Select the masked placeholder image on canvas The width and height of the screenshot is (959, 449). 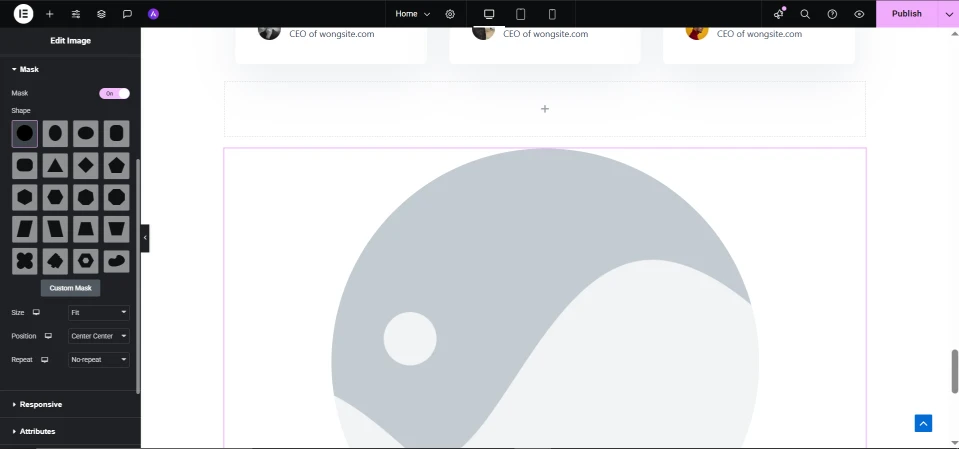click(545, 298)
